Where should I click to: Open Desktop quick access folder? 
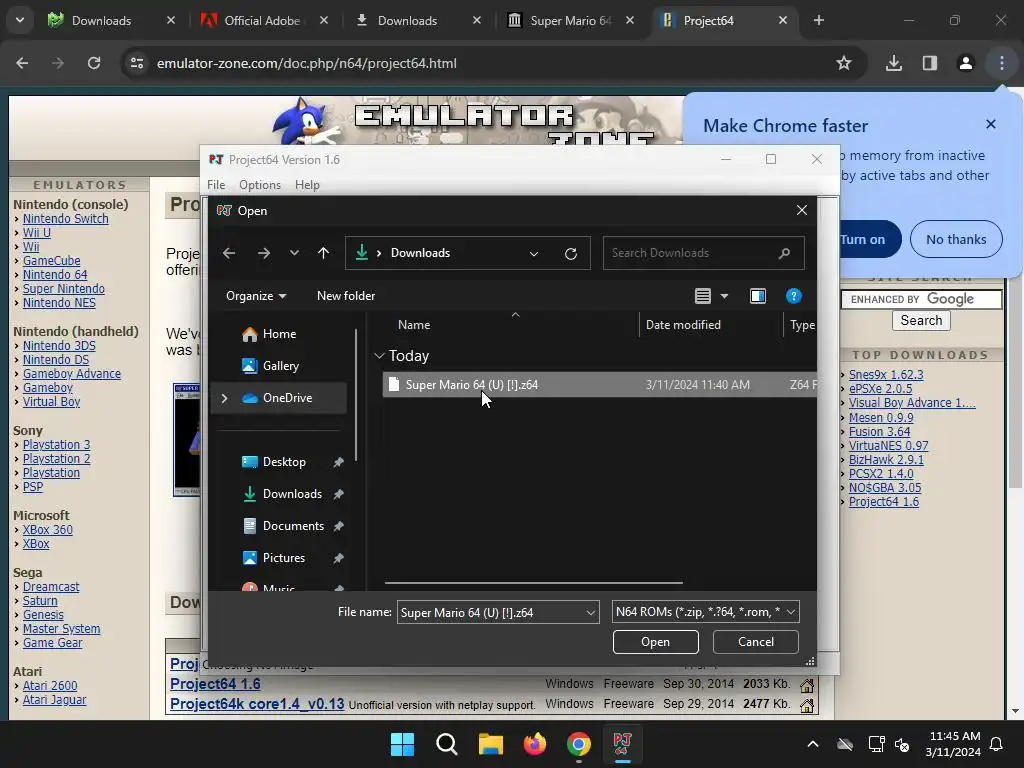(x=284, y=462)
